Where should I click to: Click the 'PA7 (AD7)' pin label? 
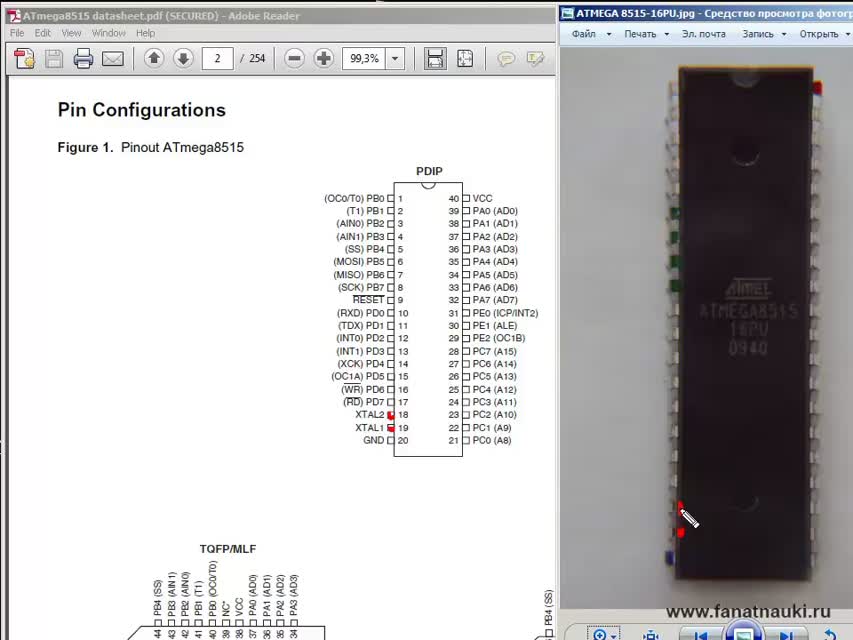click(x=495, y=300)
